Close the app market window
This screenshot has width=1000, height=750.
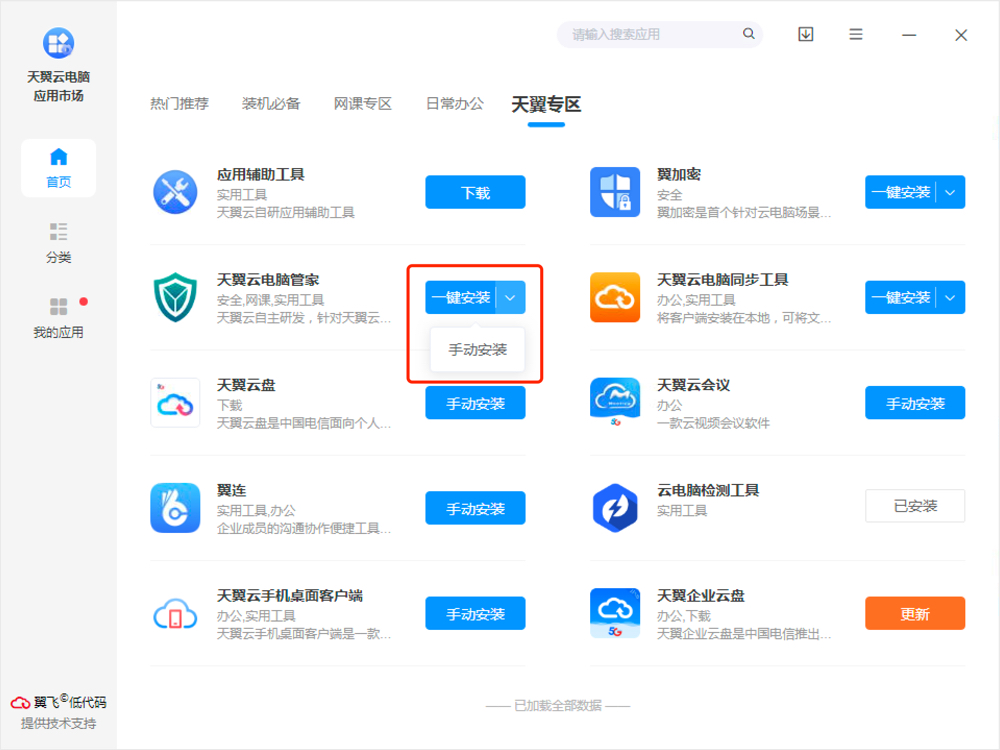pyautogui.click(x=961, y=34)
